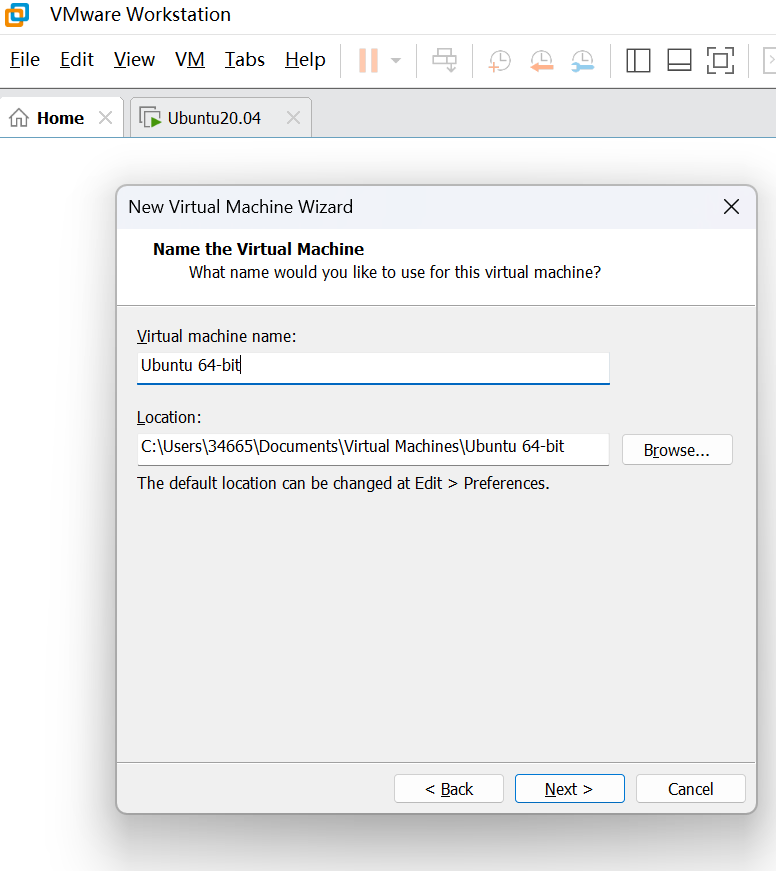
Task: Open the Snapshot Manager wrench icon
Action: point(582,60)
